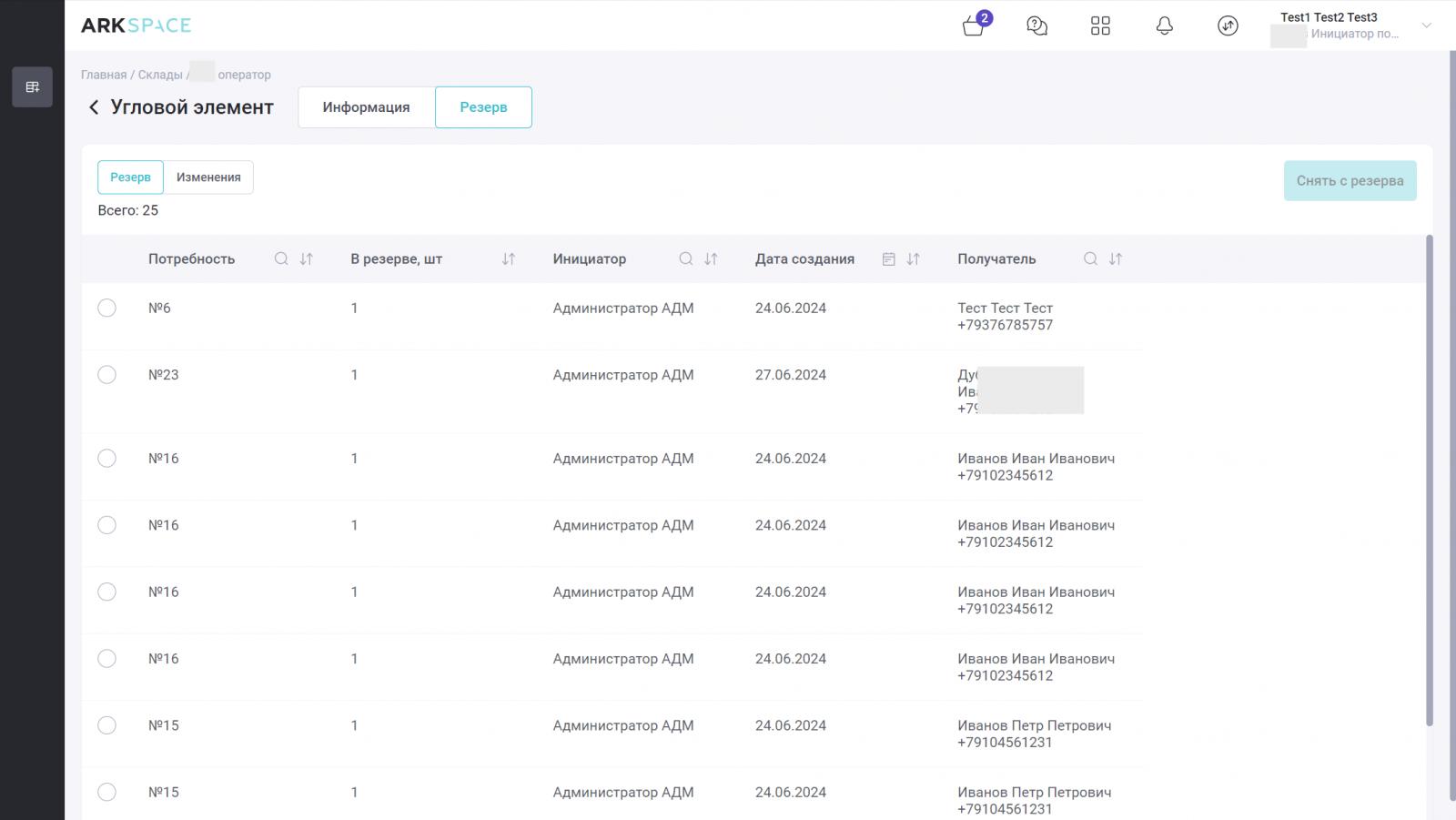Image resolution: width=1456 pixels, height=820 pixels.
Task: Go back with arrow beside Угловой элемент
Action: (93, 107)
